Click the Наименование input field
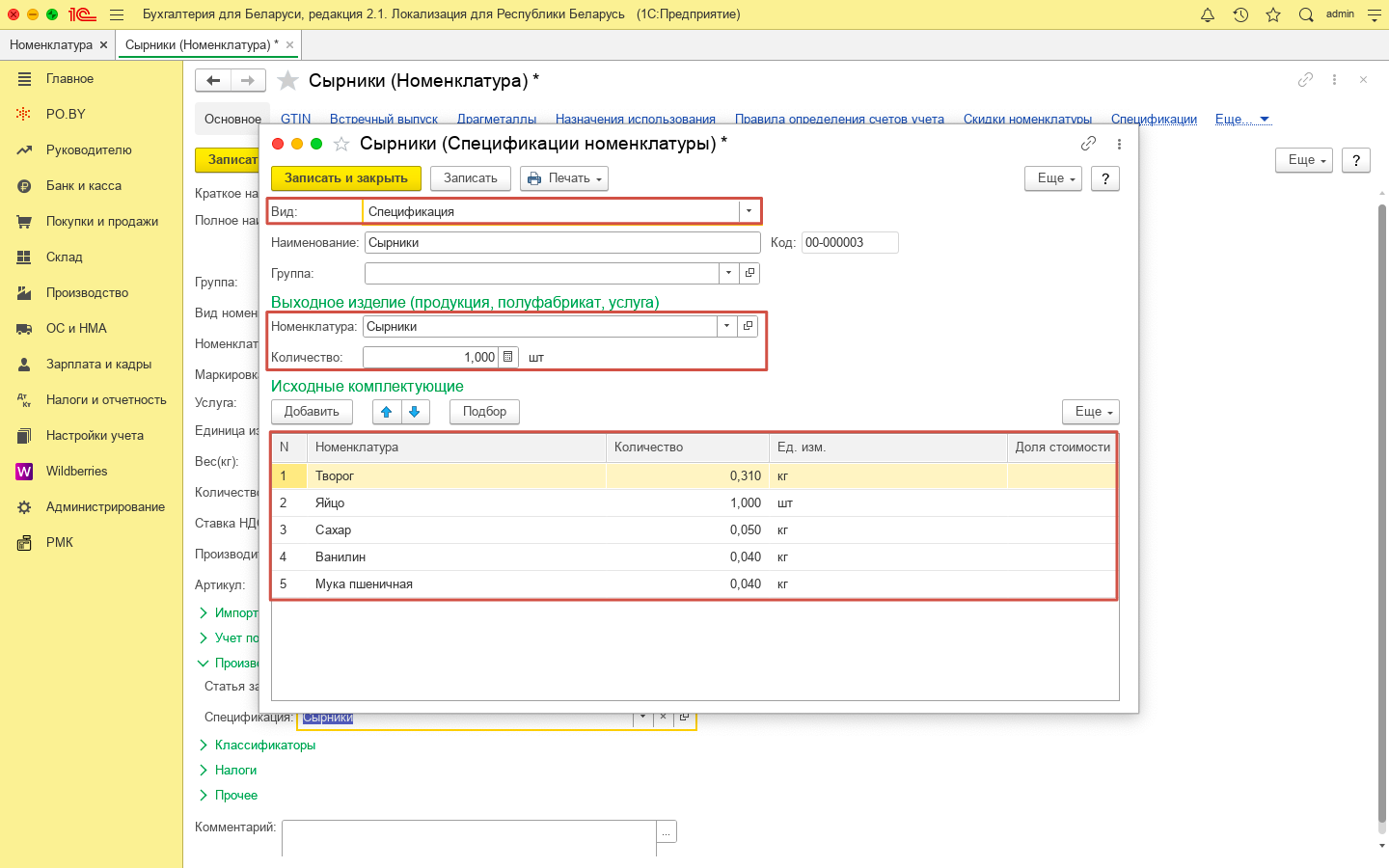 pyautogui.click(x=561, y=243)
